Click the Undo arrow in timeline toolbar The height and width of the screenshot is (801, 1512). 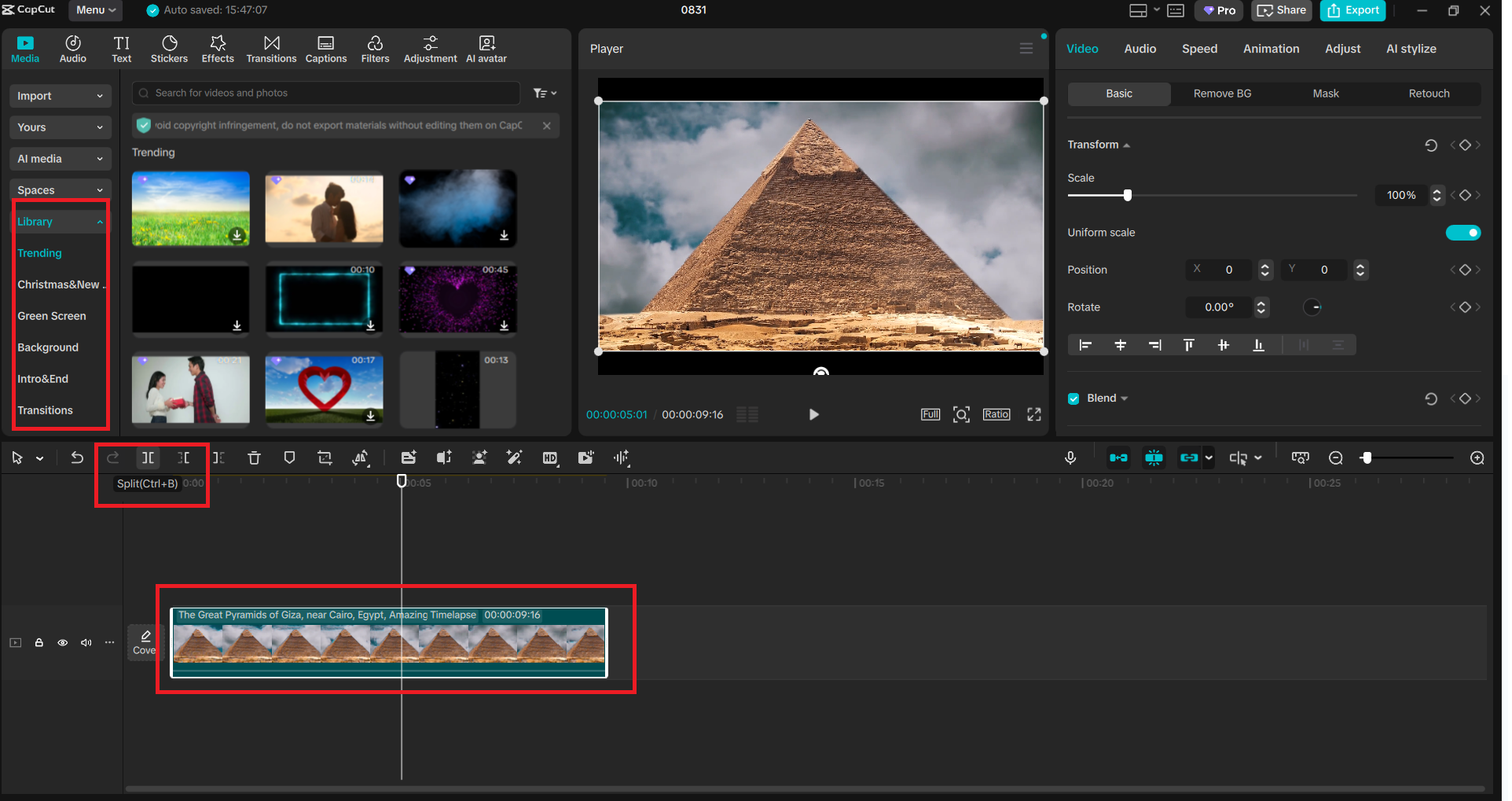coord(77,457)
